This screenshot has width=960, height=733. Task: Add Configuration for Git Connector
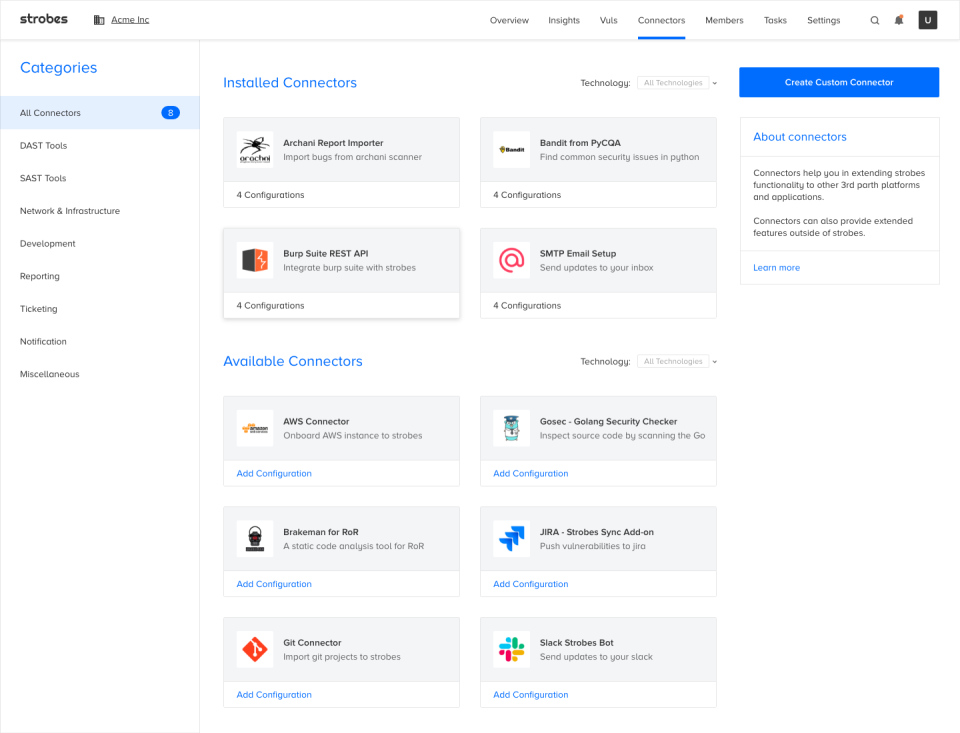click(274, 694)
